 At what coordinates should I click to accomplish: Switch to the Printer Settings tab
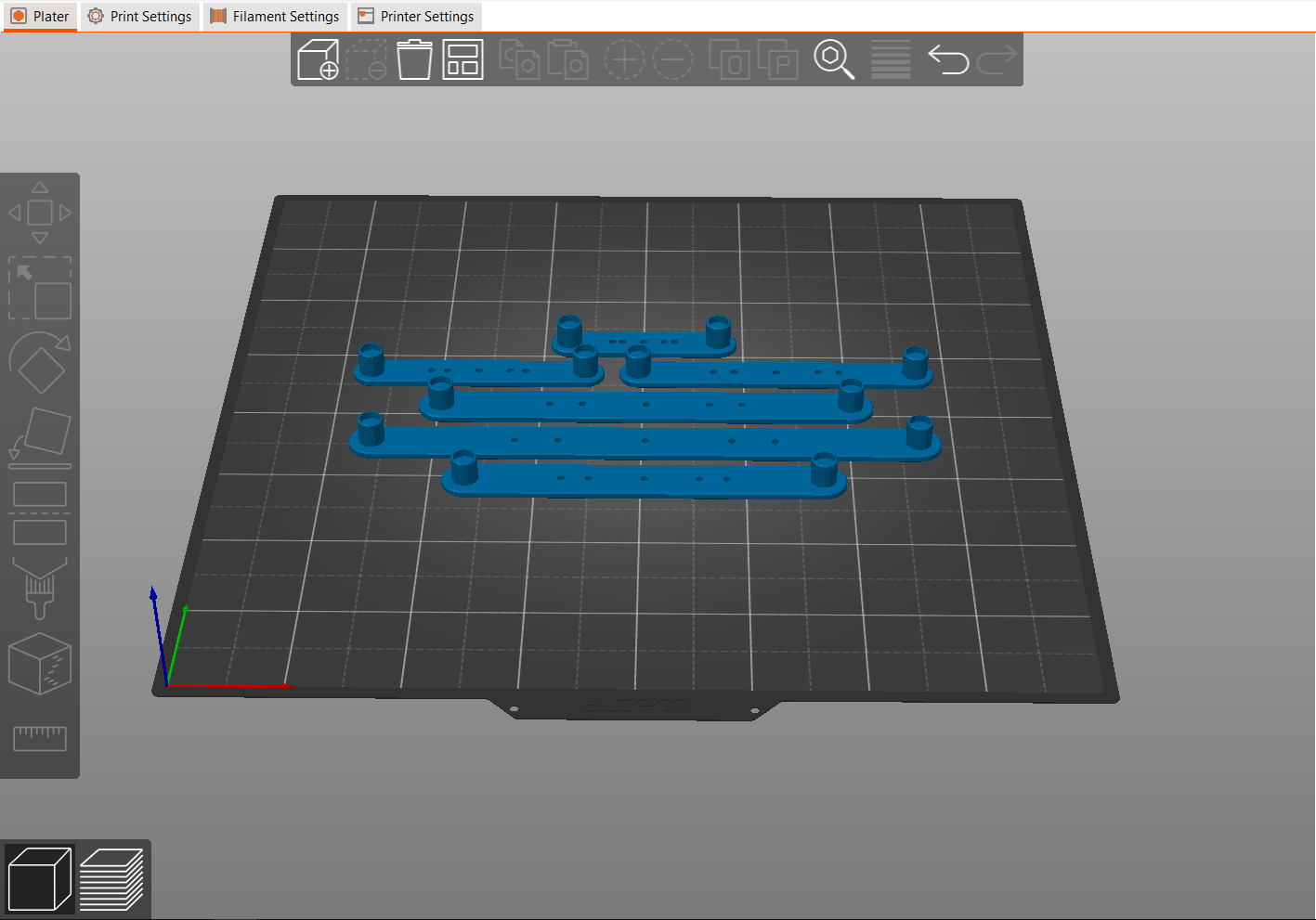click(416, 17)
